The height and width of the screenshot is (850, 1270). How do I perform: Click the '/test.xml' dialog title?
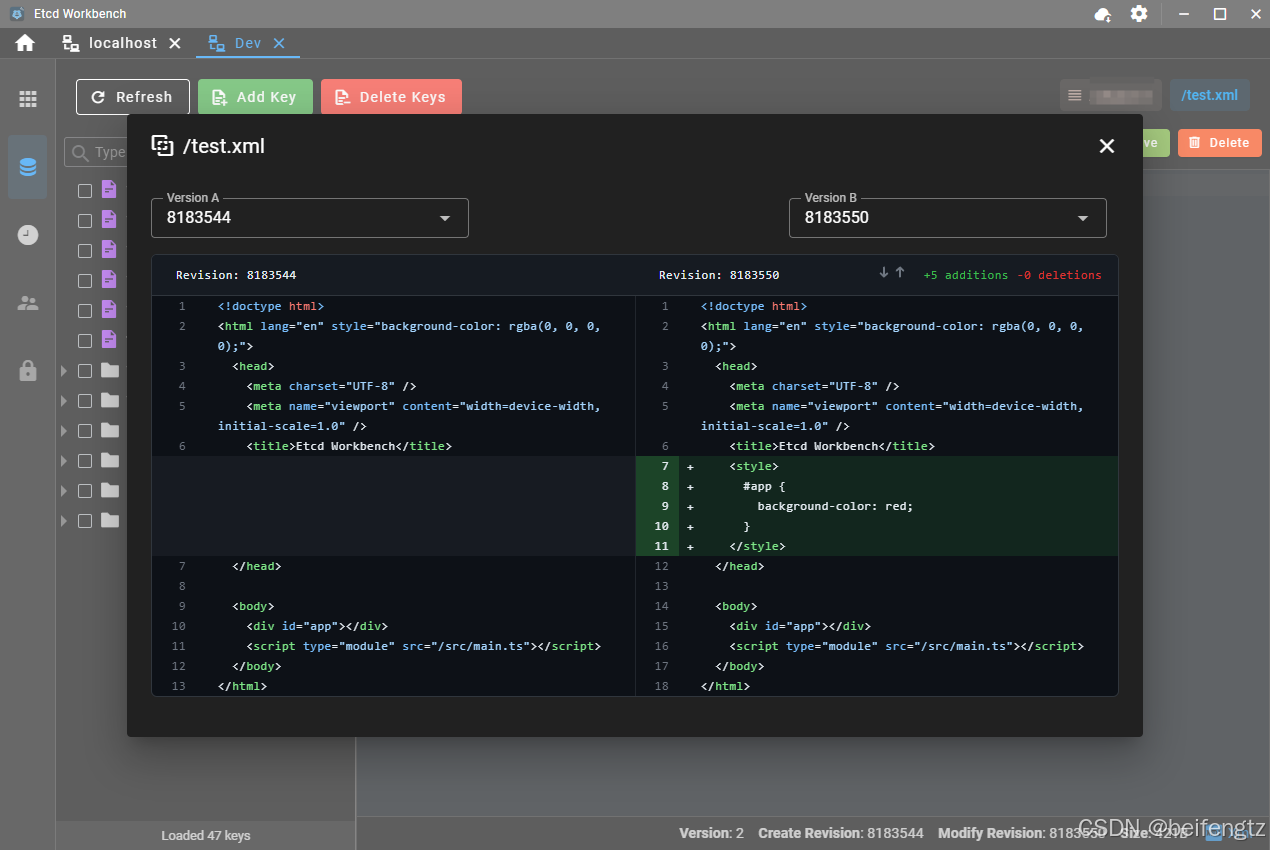[x=224, y=146]
